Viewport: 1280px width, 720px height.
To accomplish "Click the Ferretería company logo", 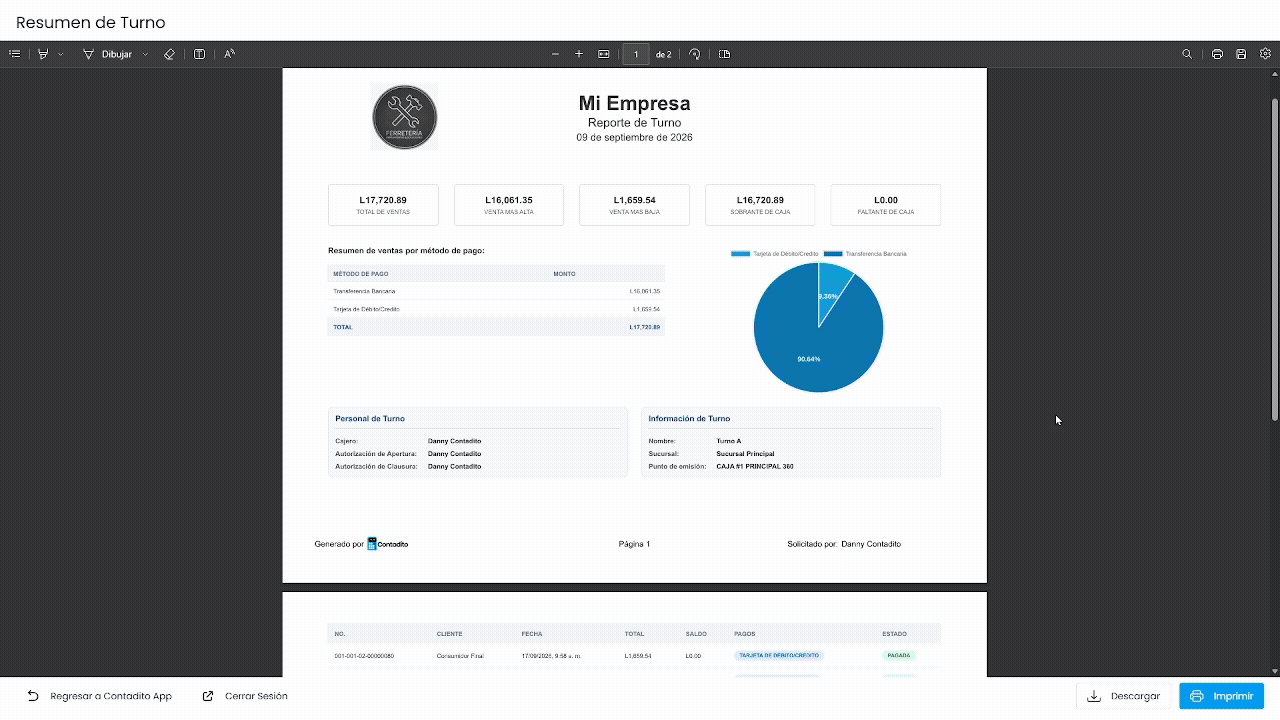I will click(x=404, y=117).
